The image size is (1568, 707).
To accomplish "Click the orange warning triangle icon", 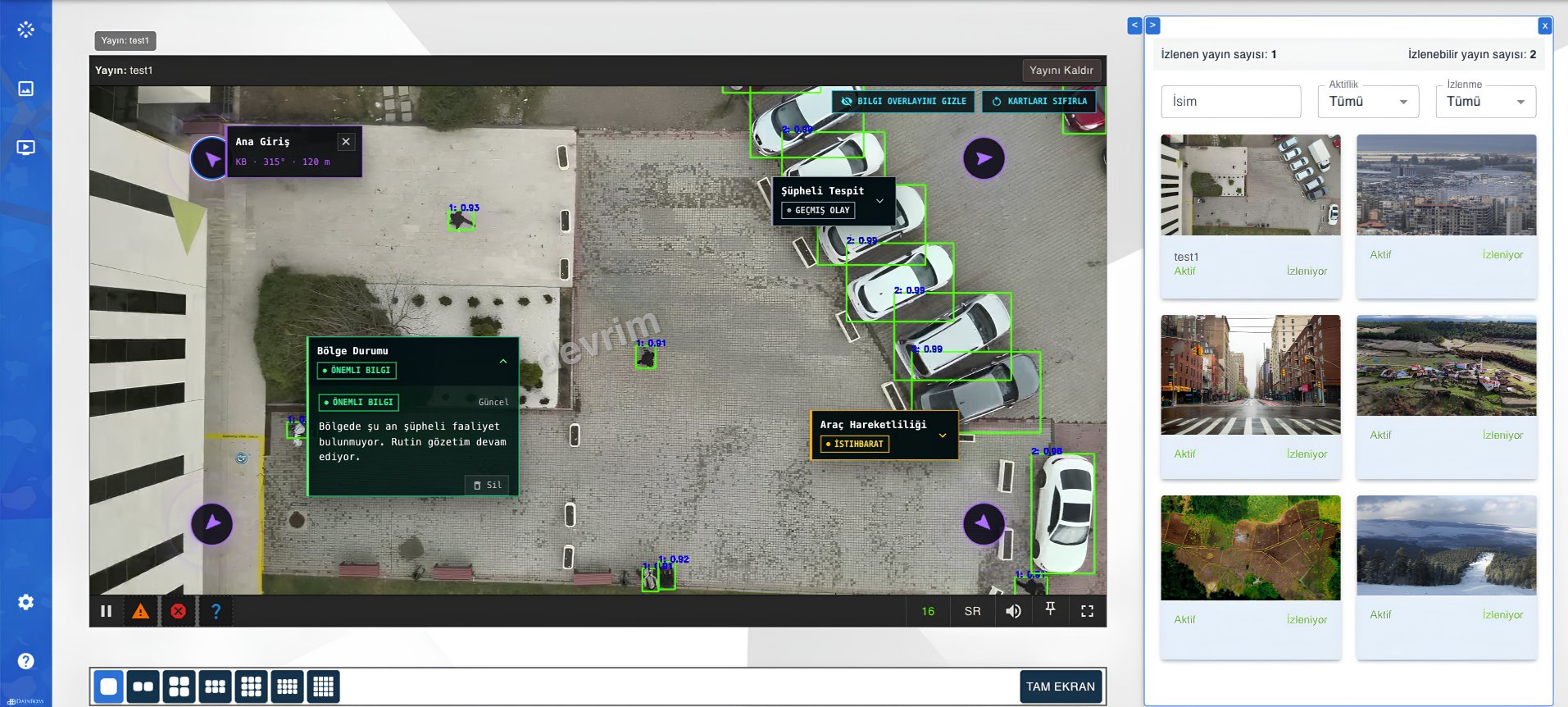I will coord(141,611).
